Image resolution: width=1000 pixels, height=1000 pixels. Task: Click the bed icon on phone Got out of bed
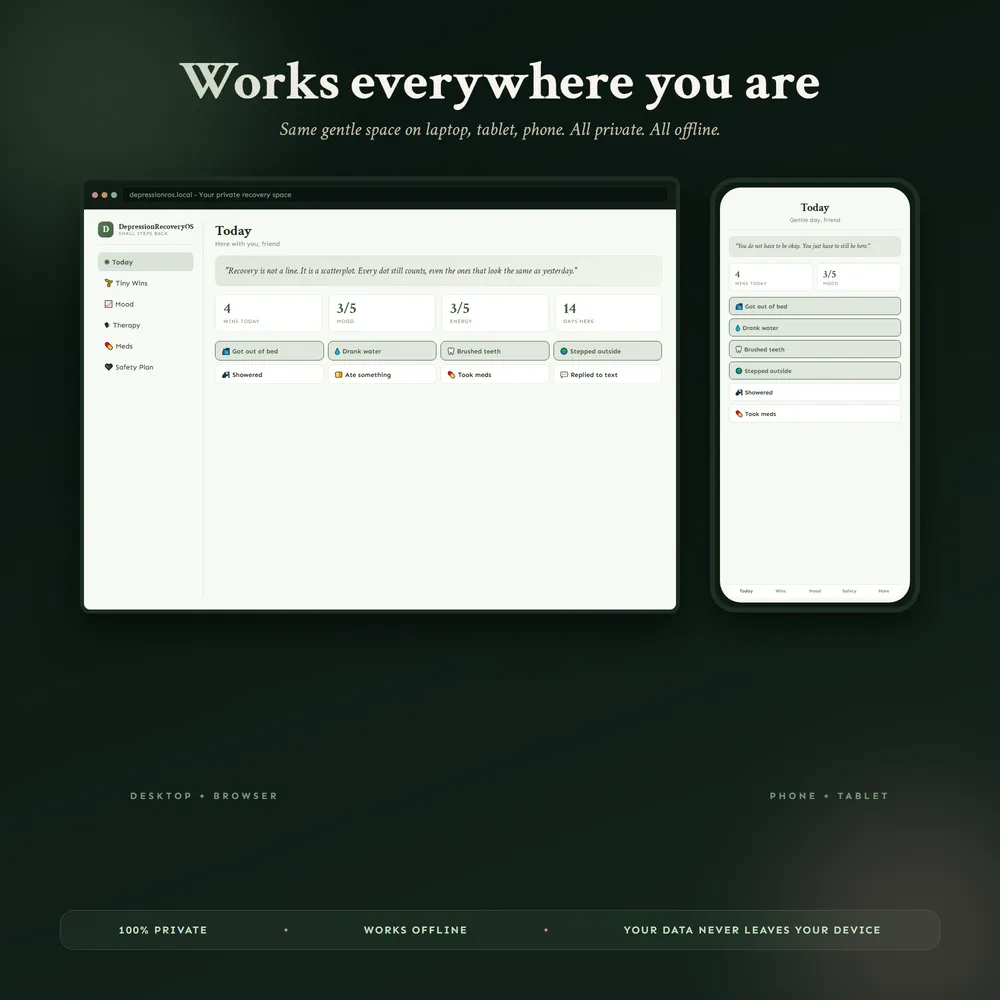click(739, 307)
